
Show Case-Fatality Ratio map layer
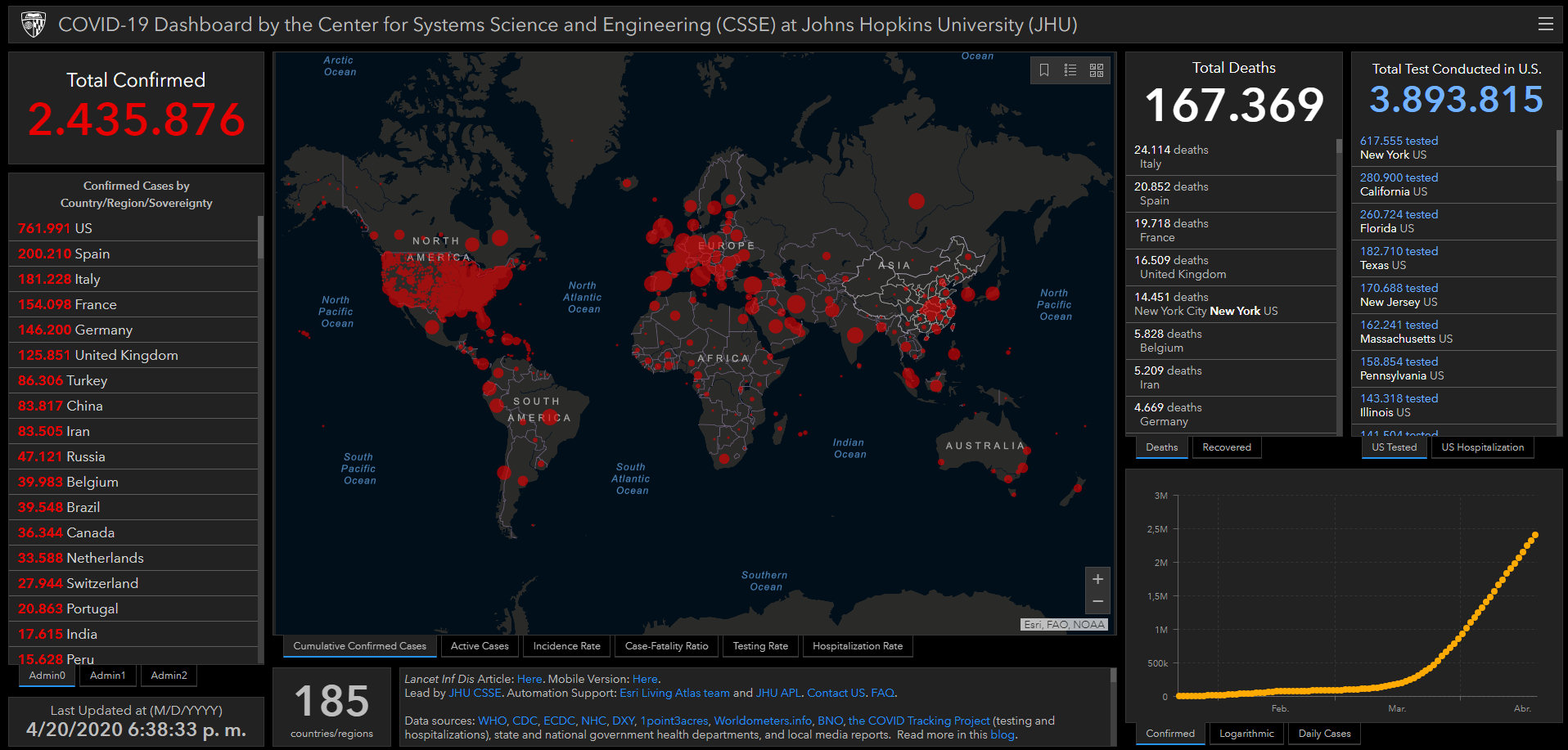click(666, 646)
